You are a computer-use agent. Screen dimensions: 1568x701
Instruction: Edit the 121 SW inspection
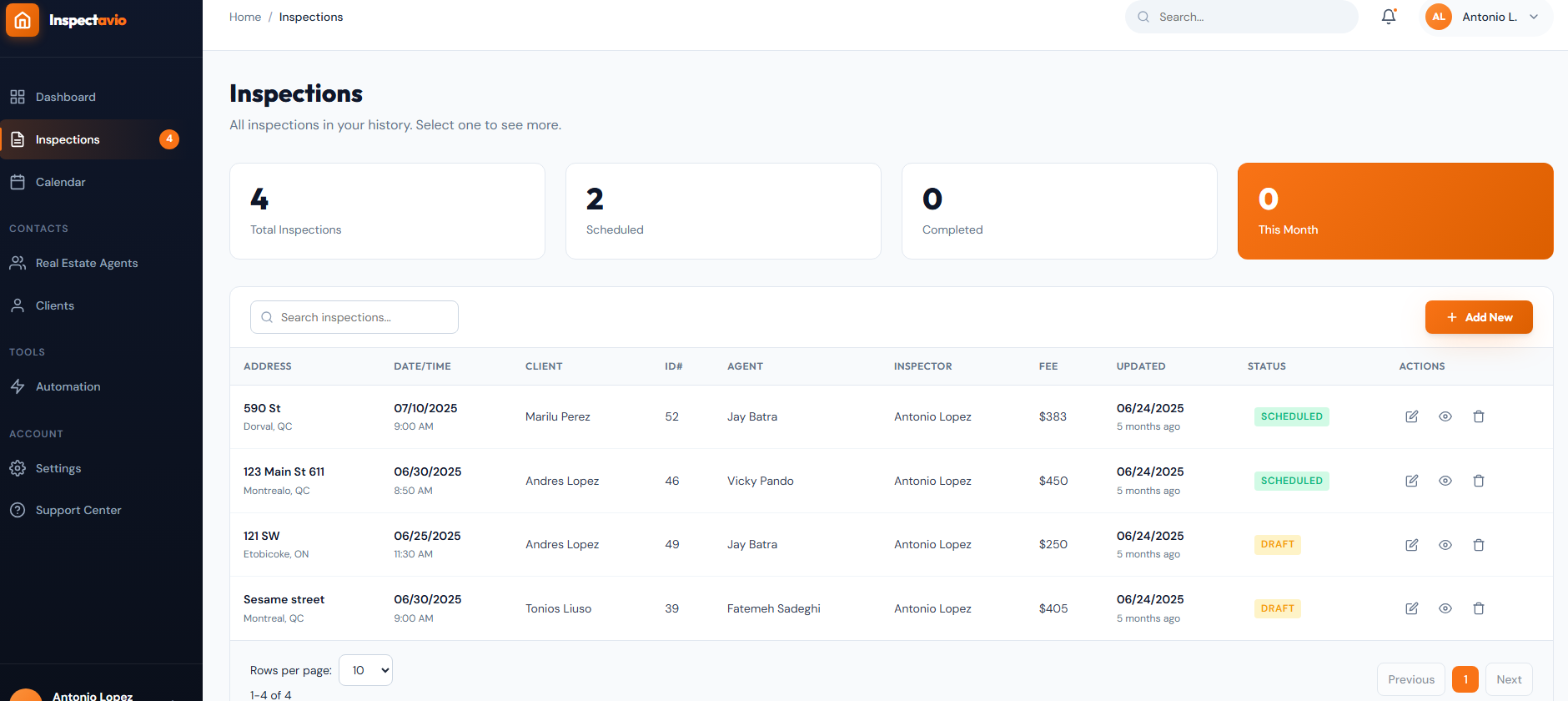(1412, 545)
